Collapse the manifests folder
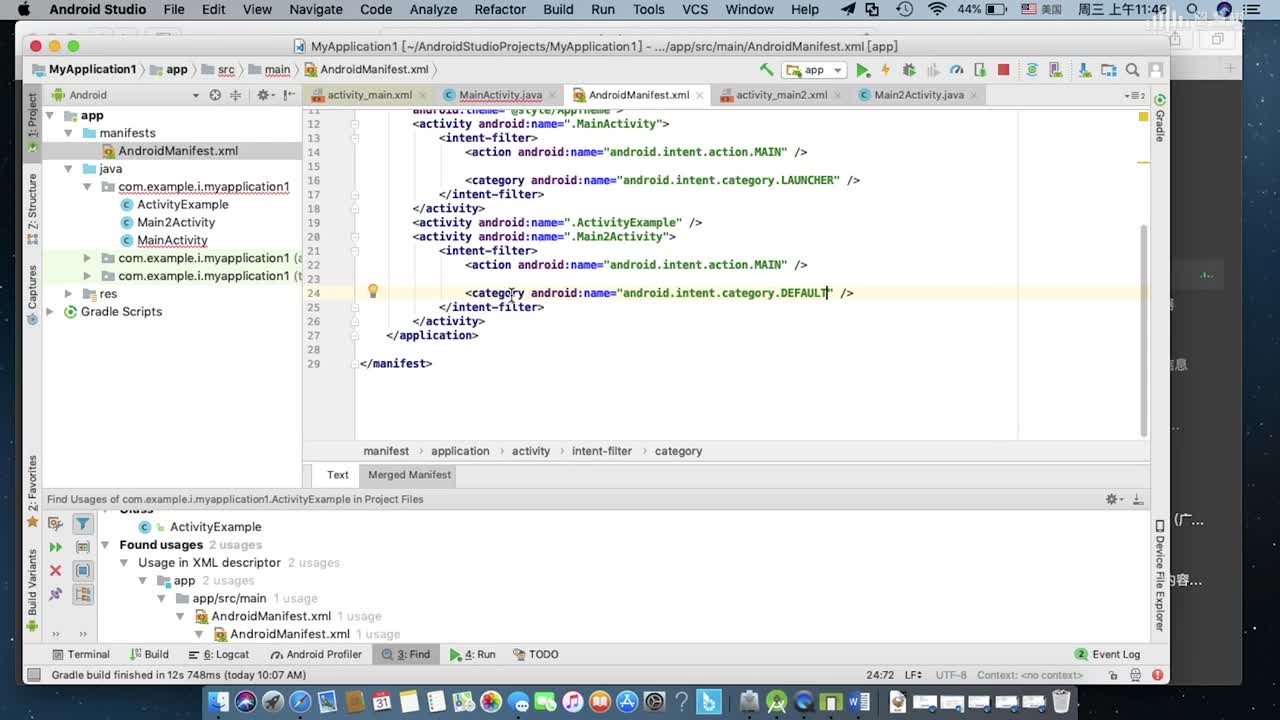Image resolution: width=1280 pixels, height=720 pixels. point(68,133)
